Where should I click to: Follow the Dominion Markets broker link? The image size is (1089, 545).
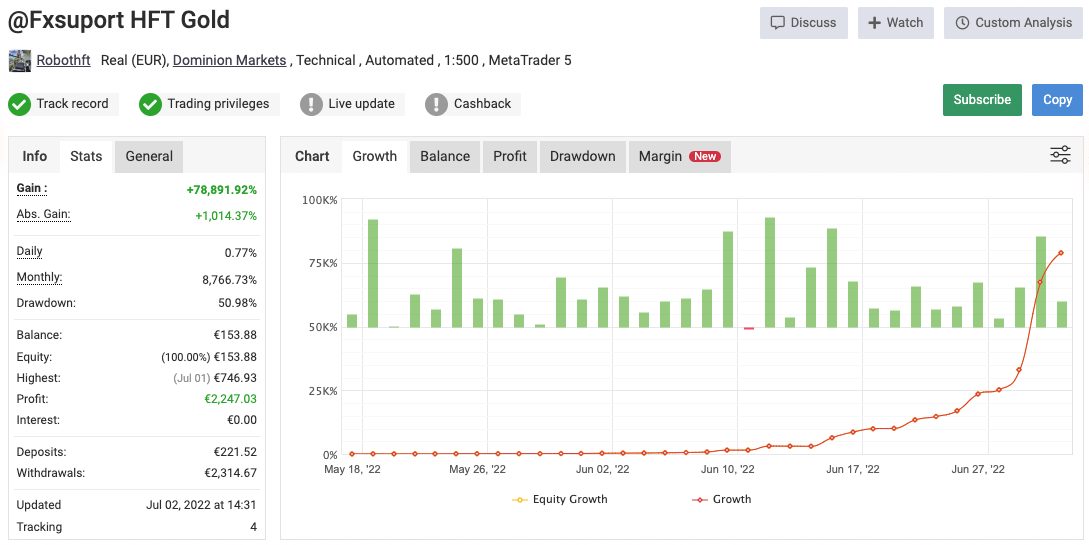coord(229,60)
